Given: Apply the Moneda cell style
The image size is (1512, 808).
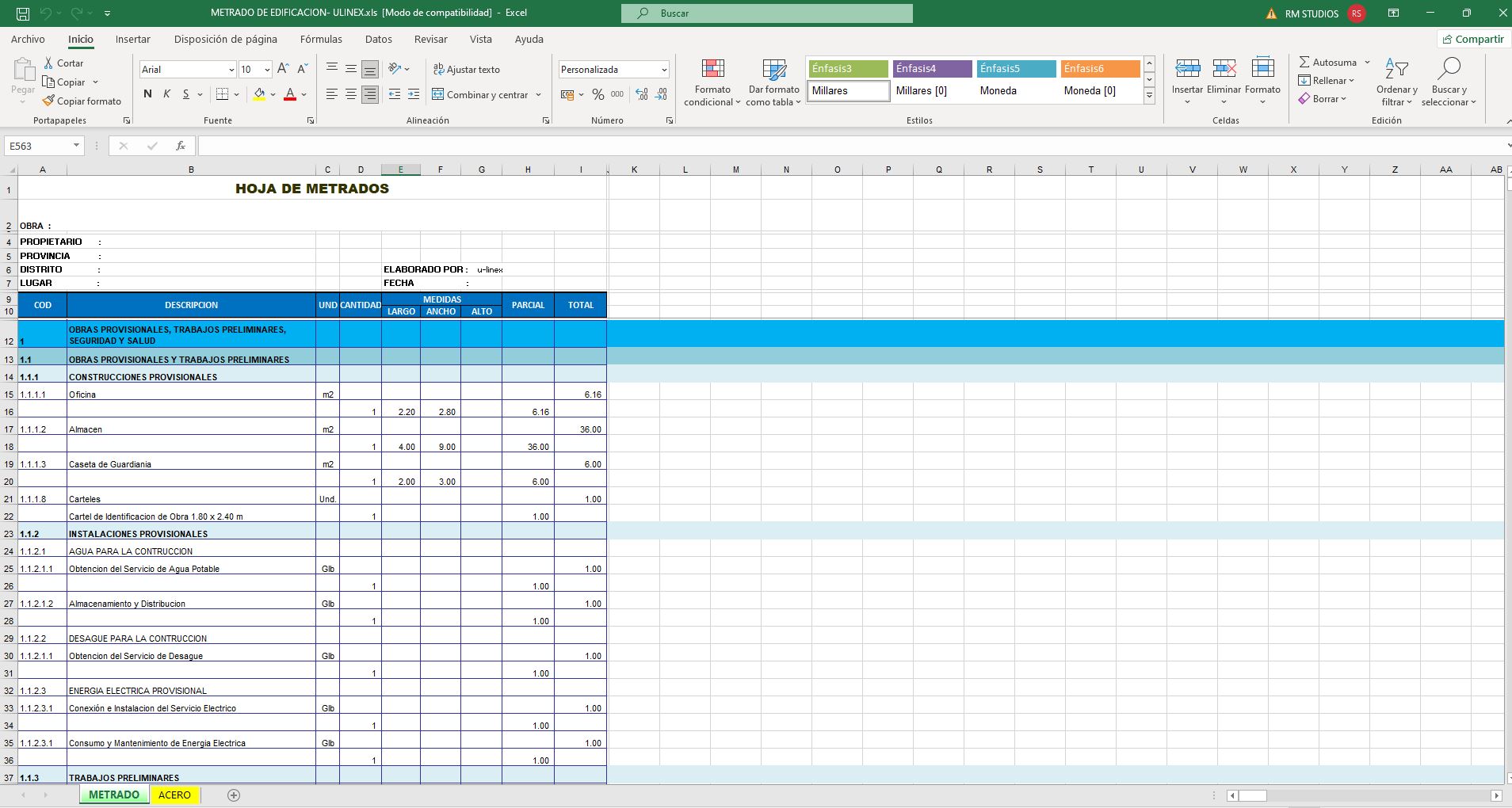Looking at the screenshot, I should tap(1016, 91).
